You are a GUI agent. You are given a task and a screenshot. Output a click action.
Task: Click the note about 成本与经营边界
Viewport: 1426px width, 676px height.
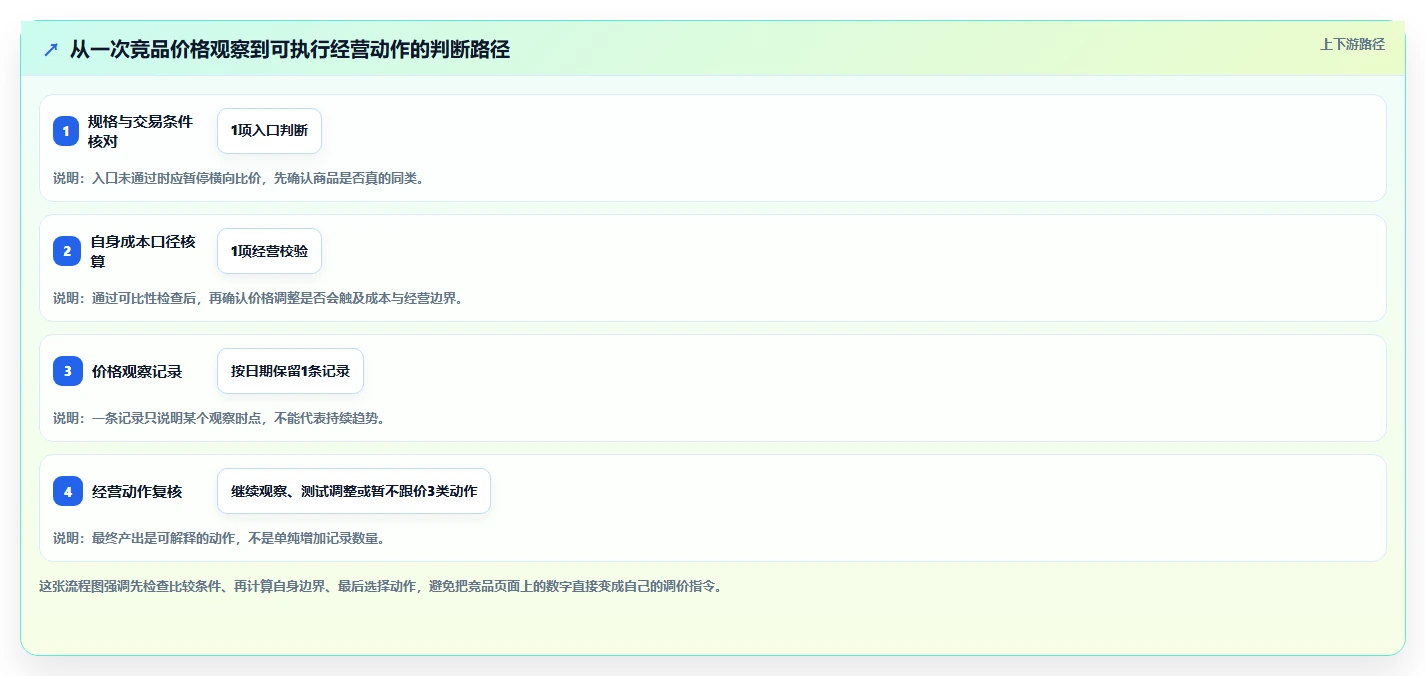259,298
